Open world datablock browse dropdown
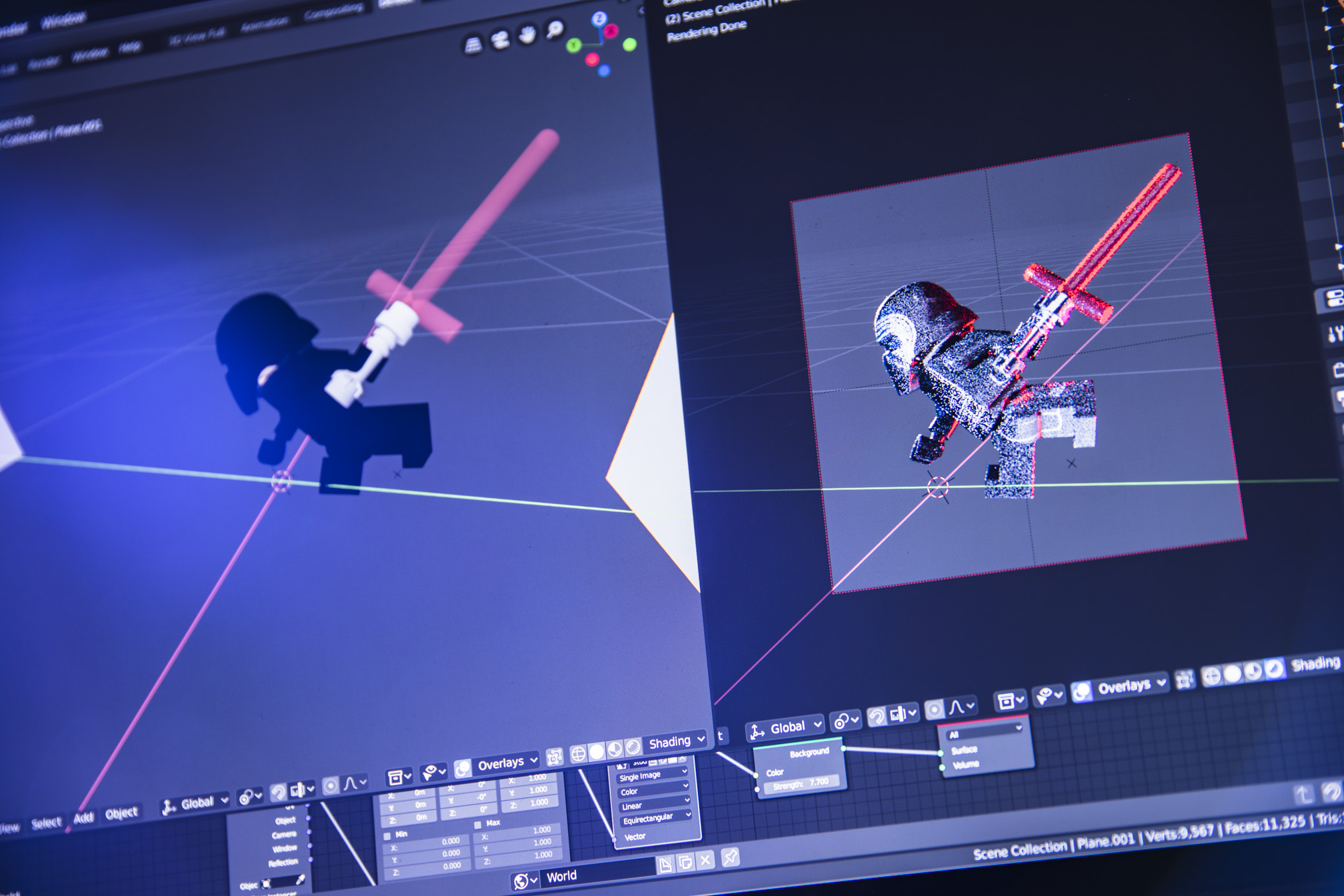Screen dimensions: 1344x896 point(525,881)
